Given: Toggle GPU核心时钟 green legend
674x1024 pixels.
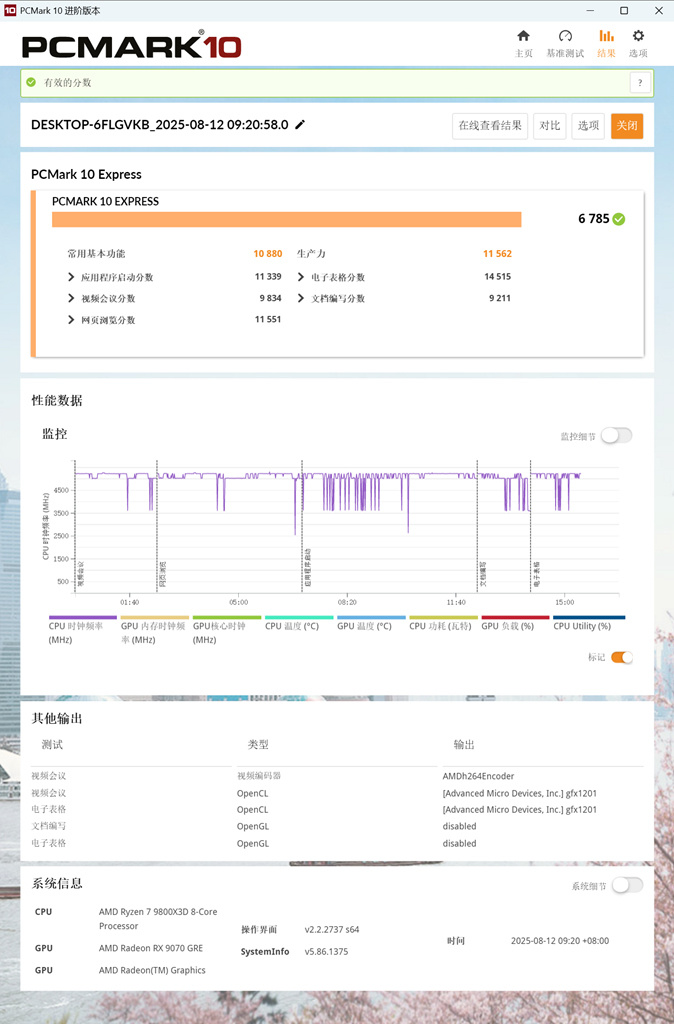Looking at the screenshot, I should tap(227, 629).
